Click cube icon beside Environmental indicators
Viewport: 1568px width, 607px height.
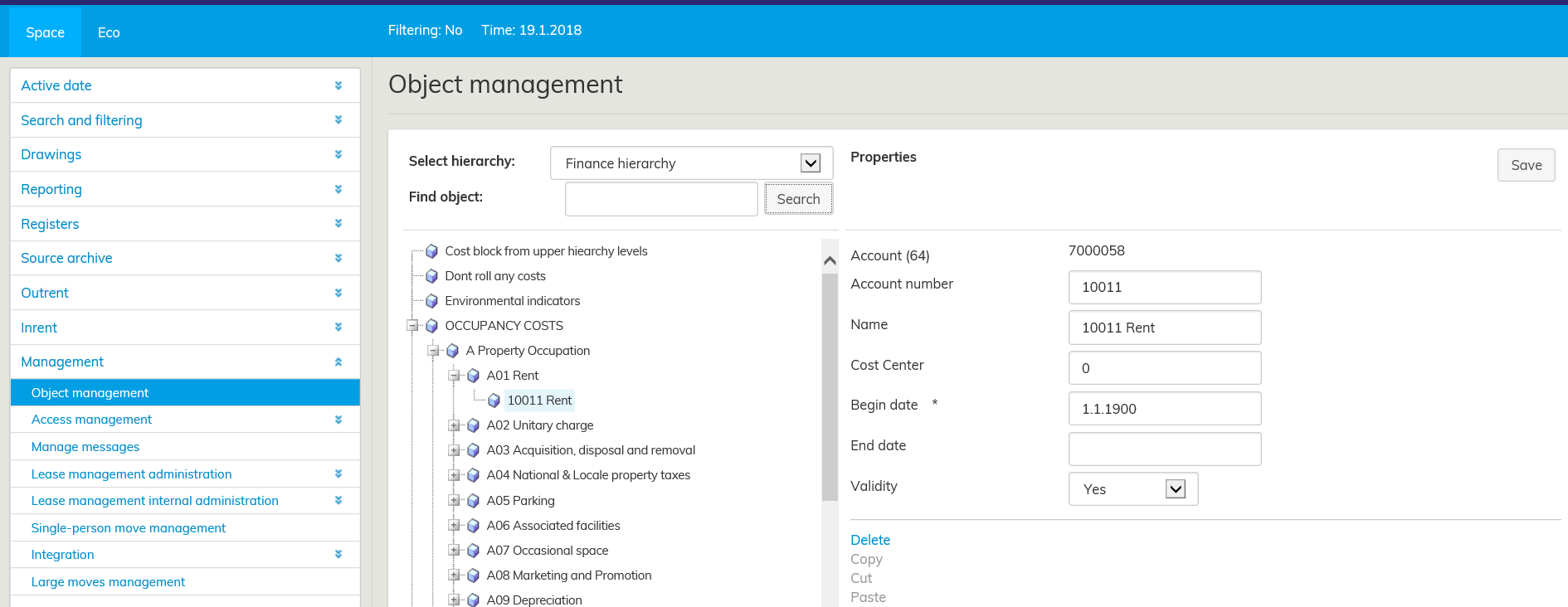(431, 301)
